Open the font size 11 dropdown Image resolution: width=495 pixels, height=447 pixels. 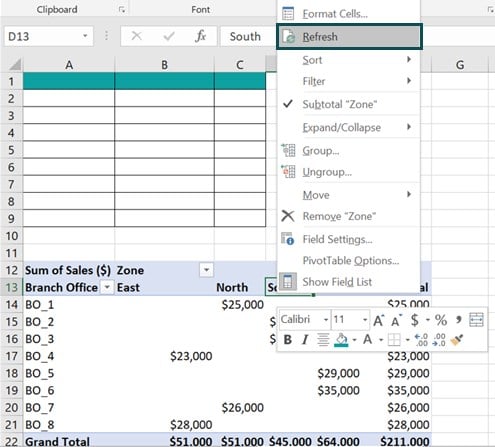[x=365, y=320]
